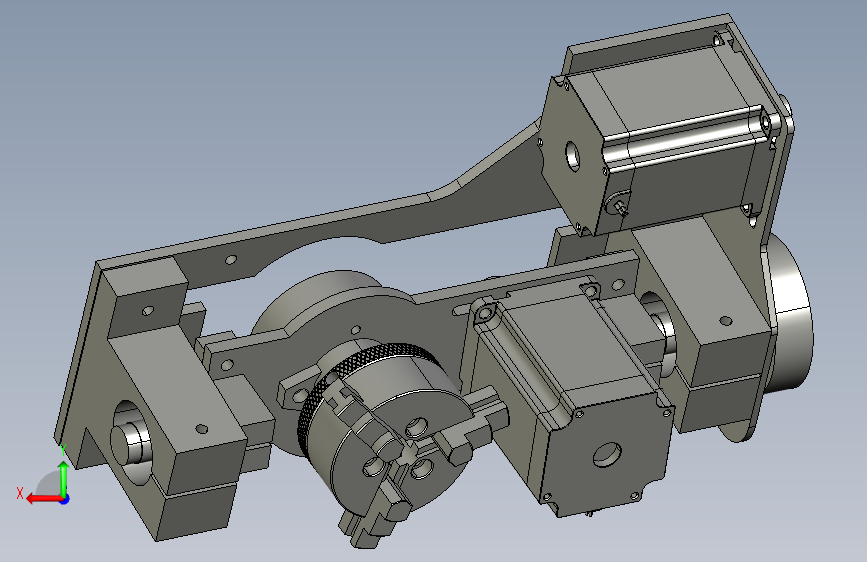867x562 pixels.
Task: Click the blue Z-axis dot of the triad
Action: pos(65,499)
